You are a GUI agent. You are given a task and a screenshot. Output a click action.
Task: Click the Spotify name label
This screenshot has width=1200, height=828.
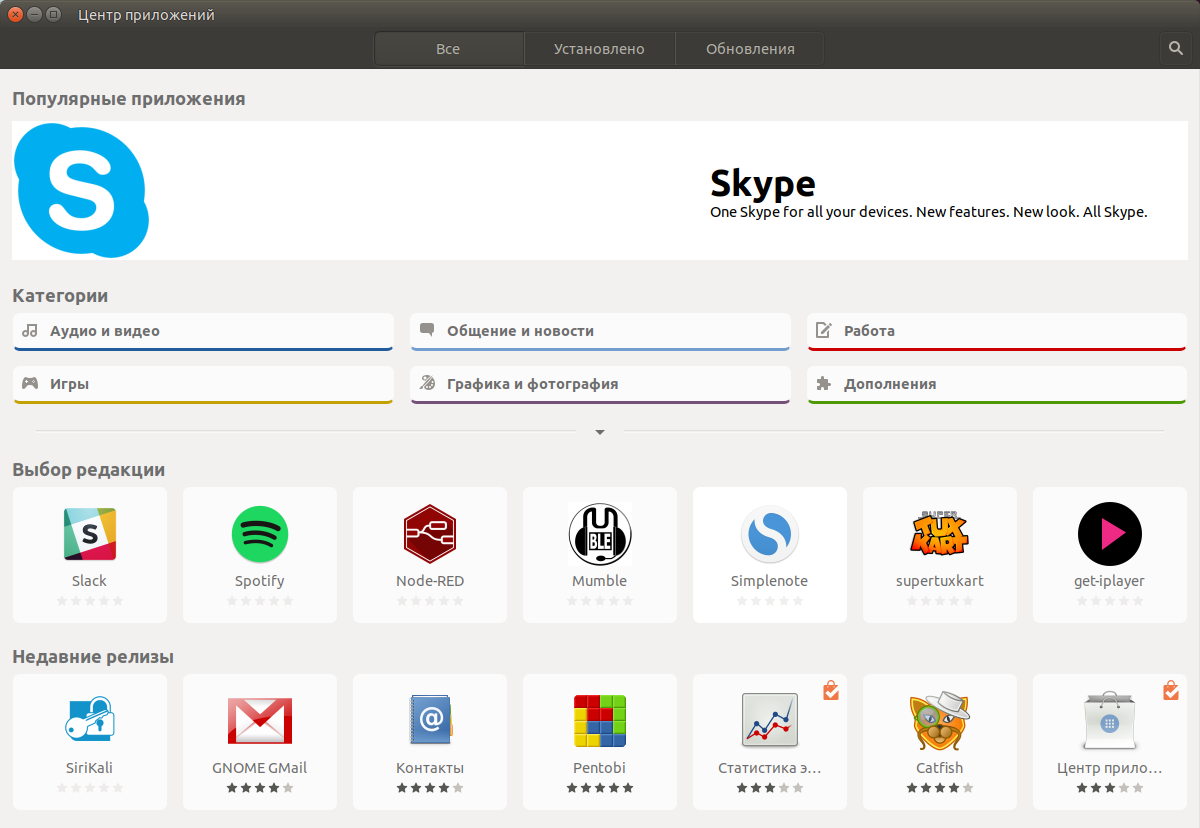coord(260,581)
